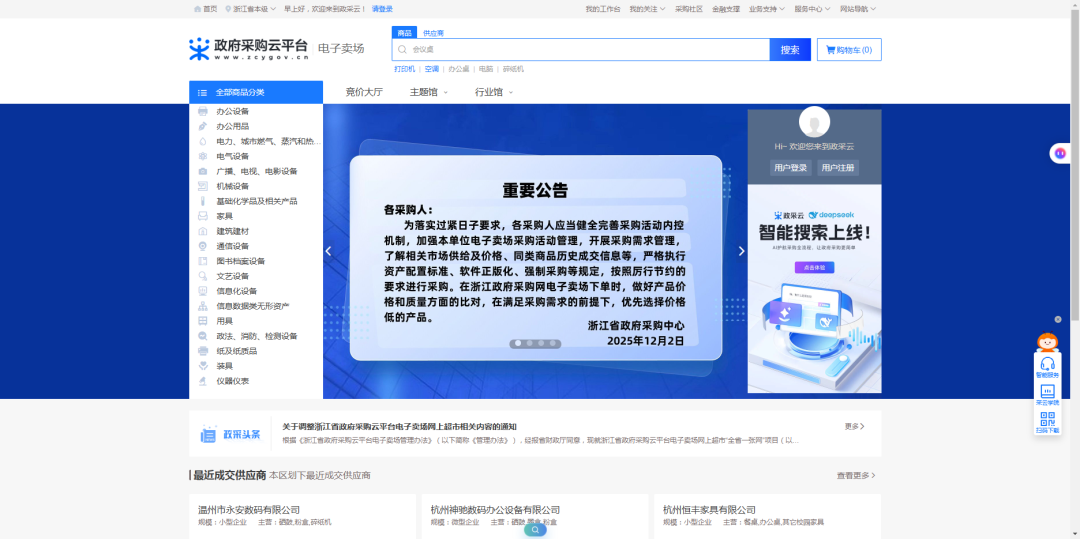Screen dimensions: 1080x539
Task: Click 查看更多 for recent suppliers
Action: pos(856,476)
